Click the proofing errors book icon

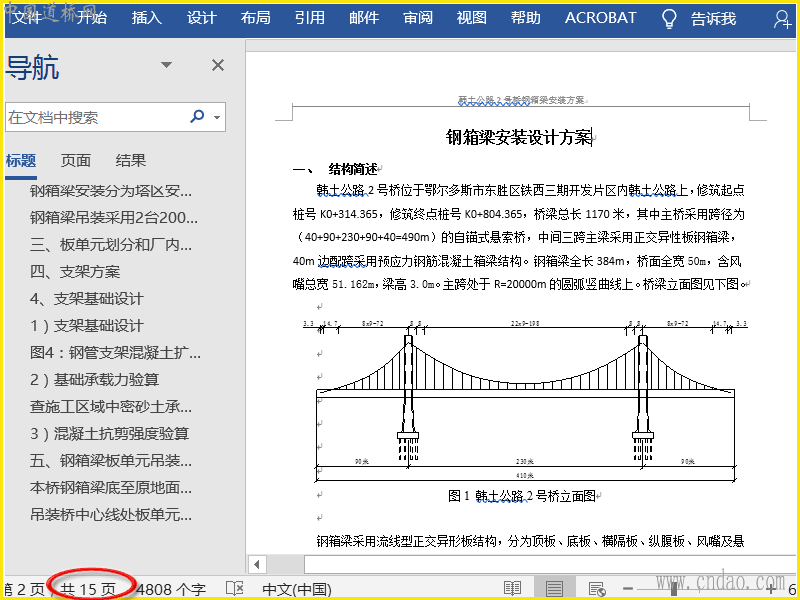235,589
